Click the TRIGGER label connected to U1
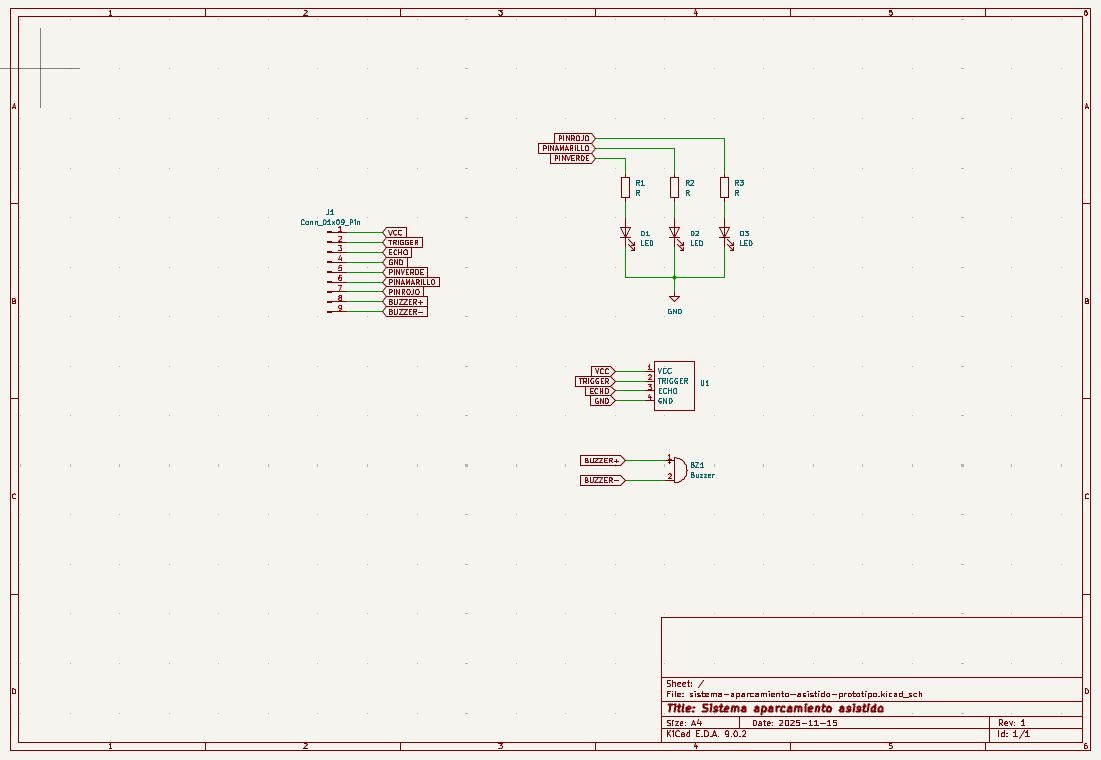Screen dimensions: 1101x760 click(594, 381)
